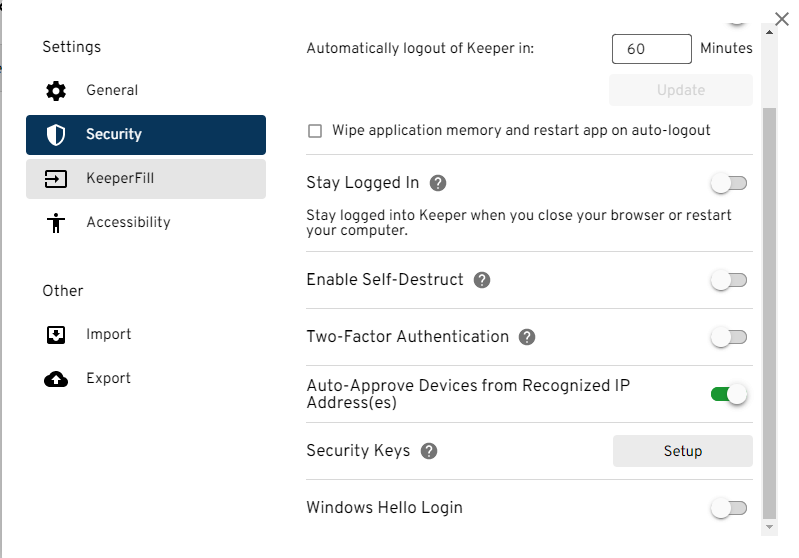Enable Two-Factor Authentication toggle
Screen dimensions: 799x558
(729, 337)
